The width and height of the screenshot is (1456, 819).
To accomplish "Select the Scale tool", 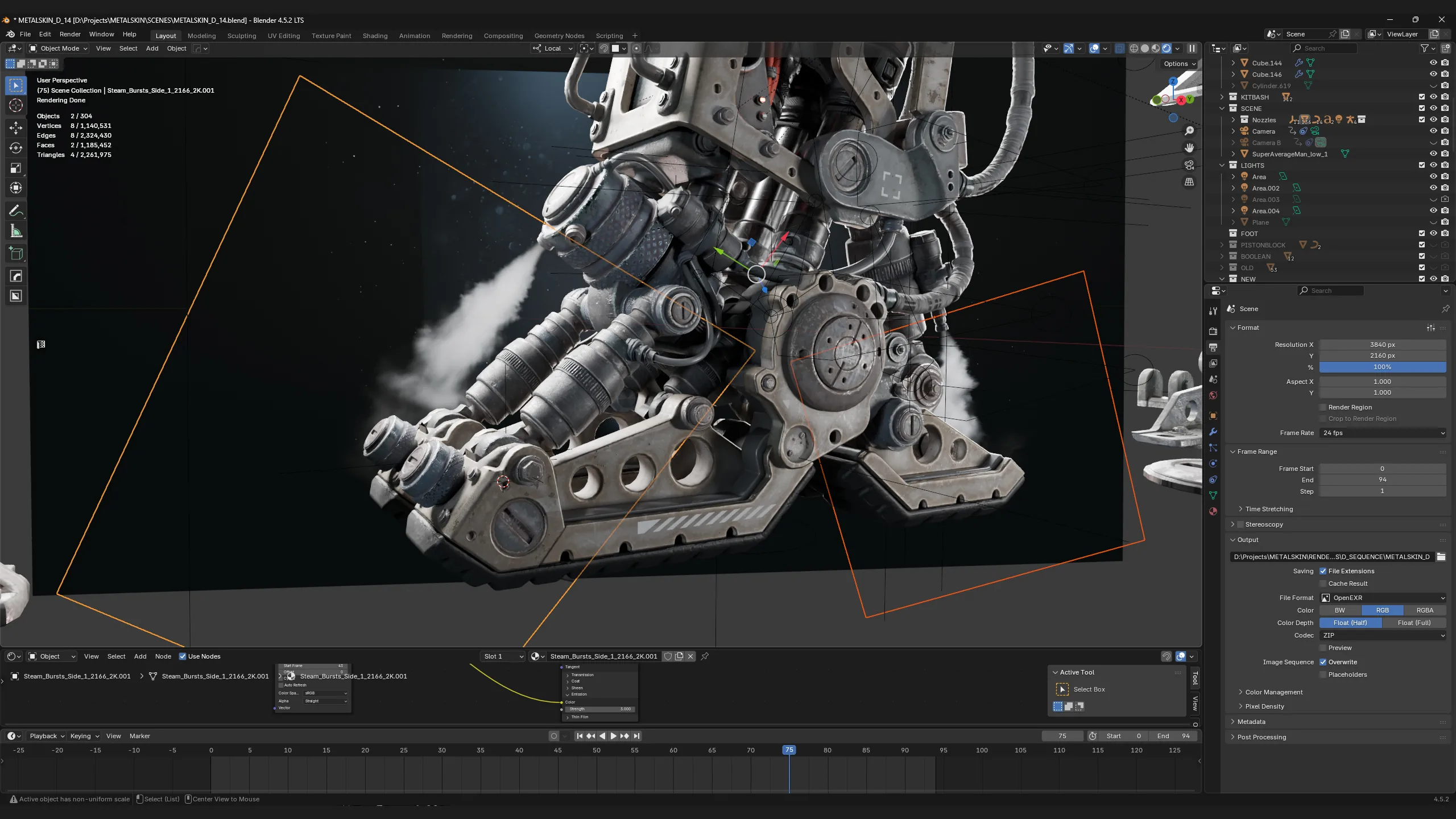I will click(16, 168).
